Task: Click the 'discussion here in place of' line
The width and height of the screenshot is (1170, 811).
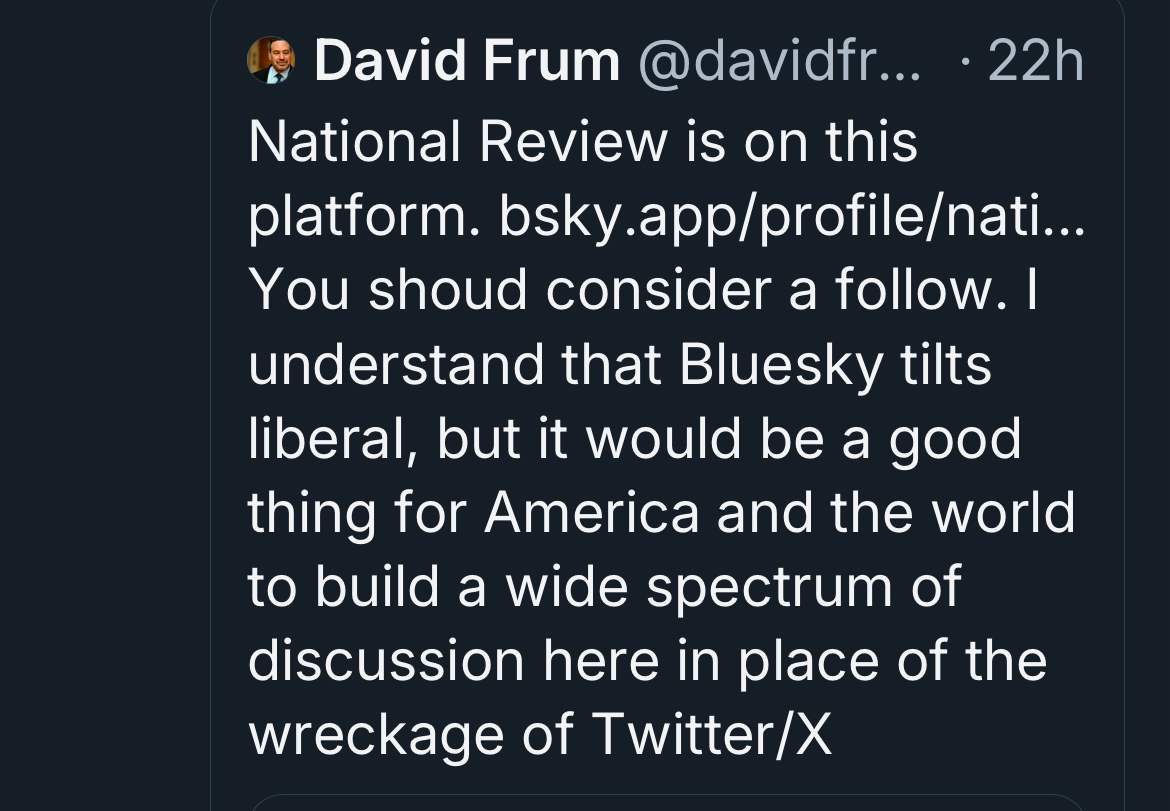Action: click(x=647, y=659)
